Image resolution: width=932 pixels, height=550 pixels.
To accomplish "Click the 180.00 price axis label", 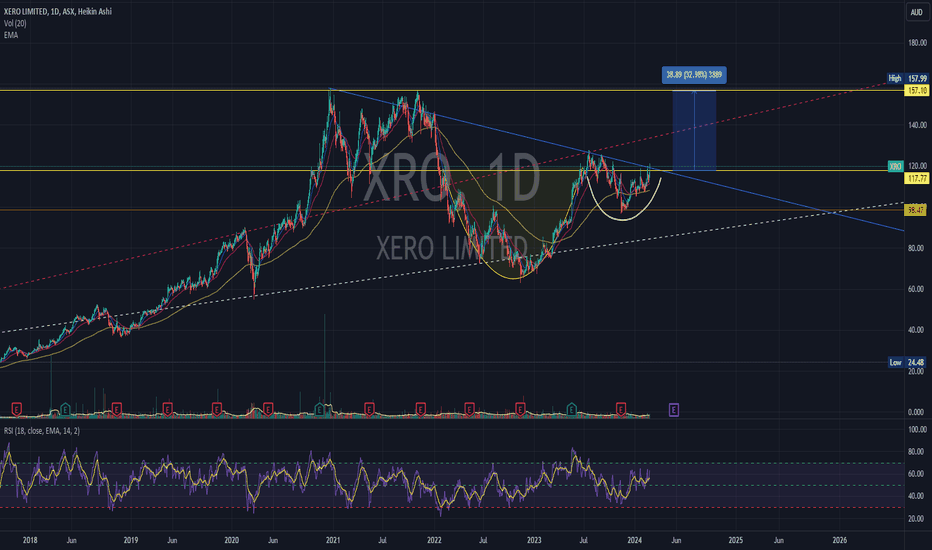I will pos(917,43).
